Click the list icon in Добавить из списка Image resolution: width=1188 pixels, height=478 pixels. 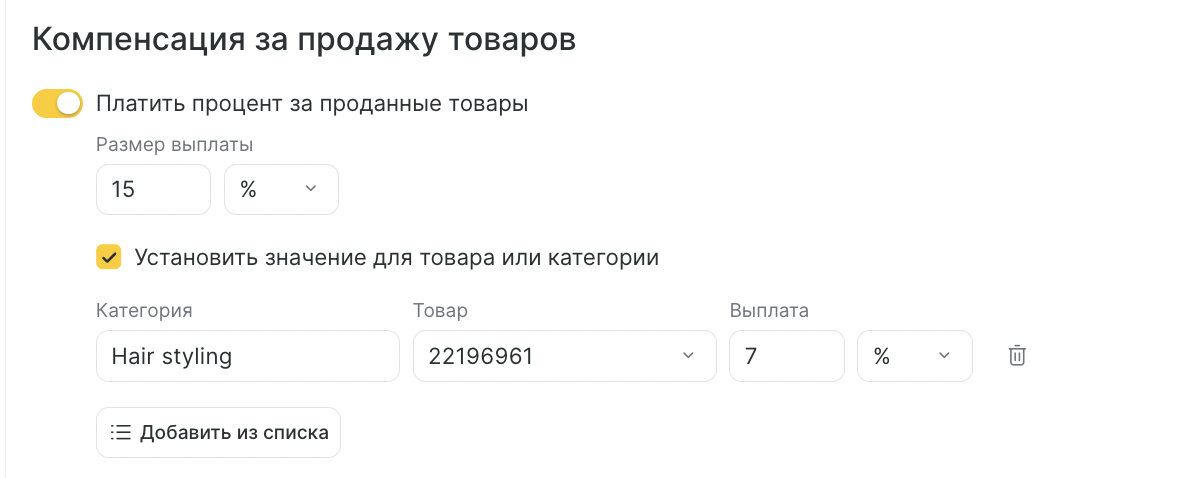[x=120, y=433]
